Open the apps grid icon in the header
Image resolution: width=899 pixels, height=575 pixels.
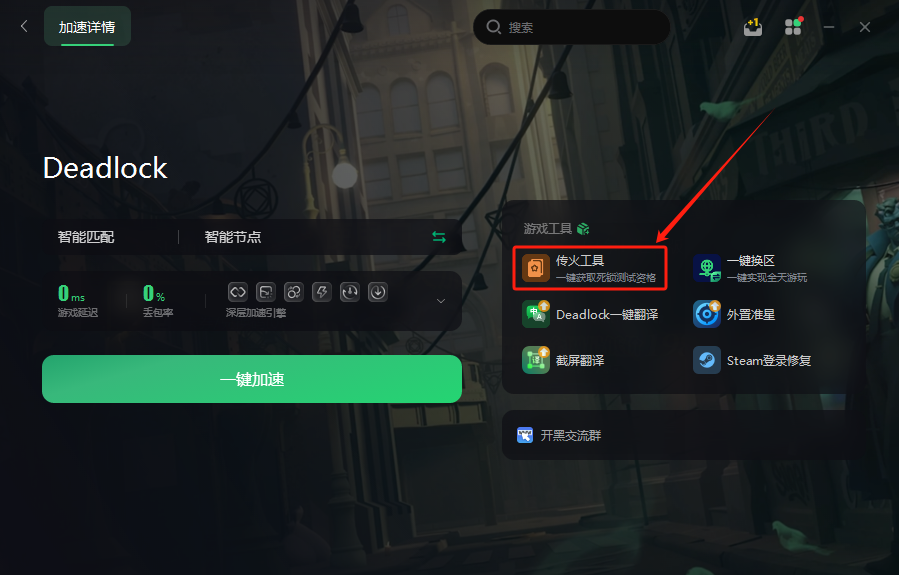(793, 26)
